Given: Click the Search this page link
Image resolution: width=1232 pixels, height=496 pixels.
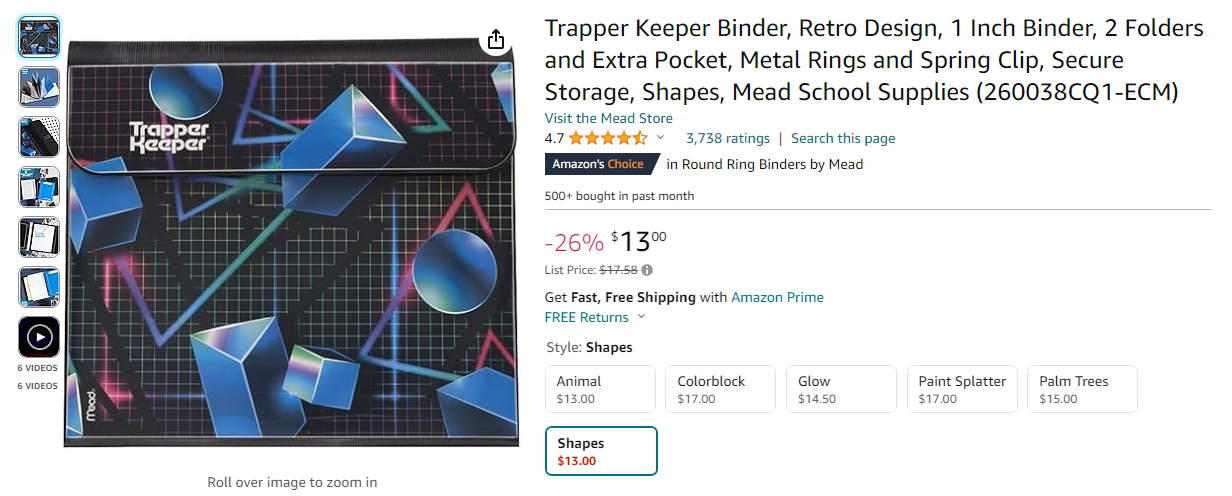Looking at the screenshot, I should click(843, 139).
